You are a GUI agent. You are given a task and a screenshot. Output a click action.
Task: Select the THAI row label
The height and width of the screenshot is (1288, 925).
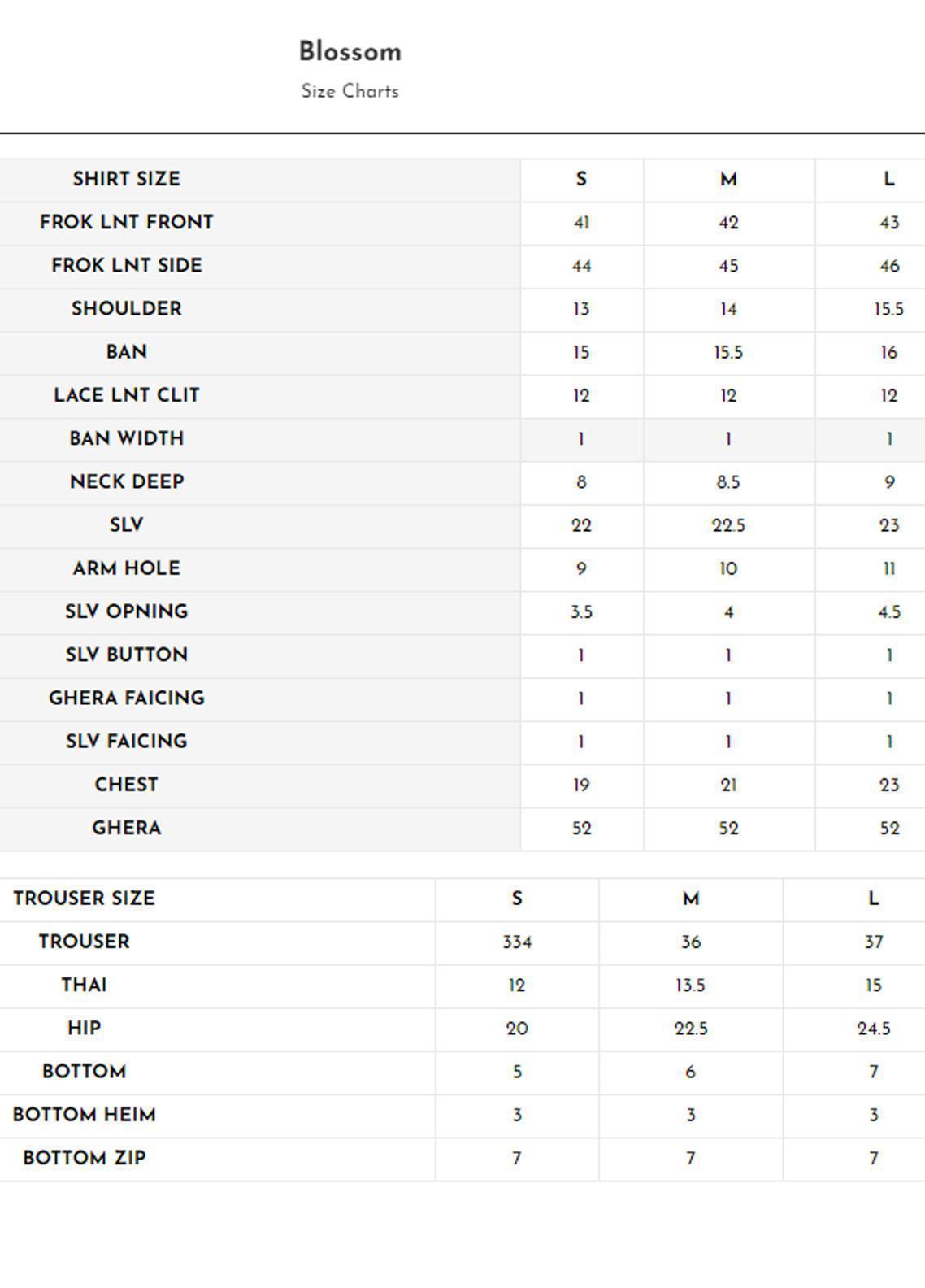[84, 985]
